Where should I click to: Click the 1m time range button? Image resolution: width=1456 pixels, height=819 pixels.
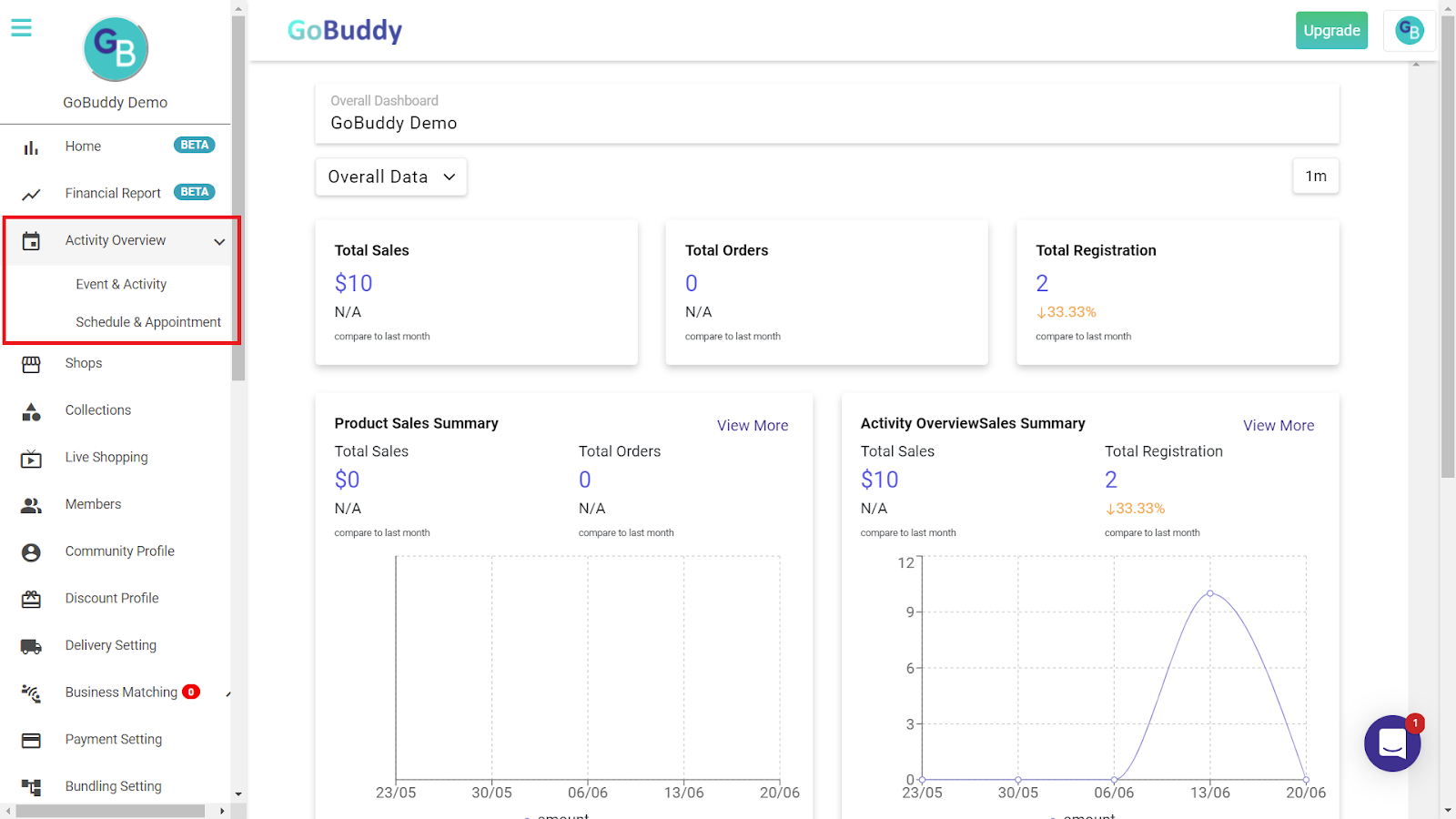(x=1316, y=176)
